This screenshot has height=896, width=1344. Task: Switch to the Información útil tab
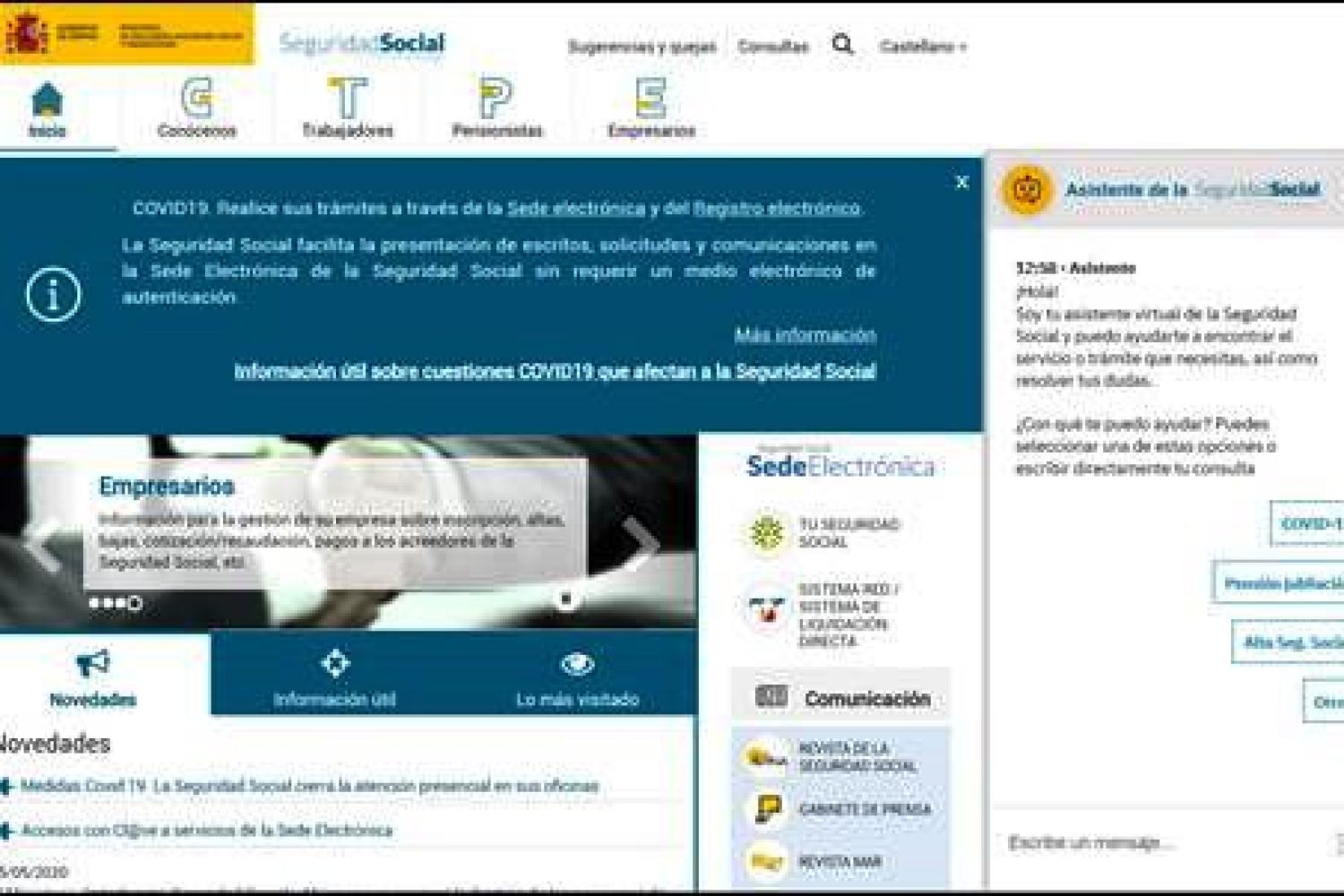click(334, 674)
